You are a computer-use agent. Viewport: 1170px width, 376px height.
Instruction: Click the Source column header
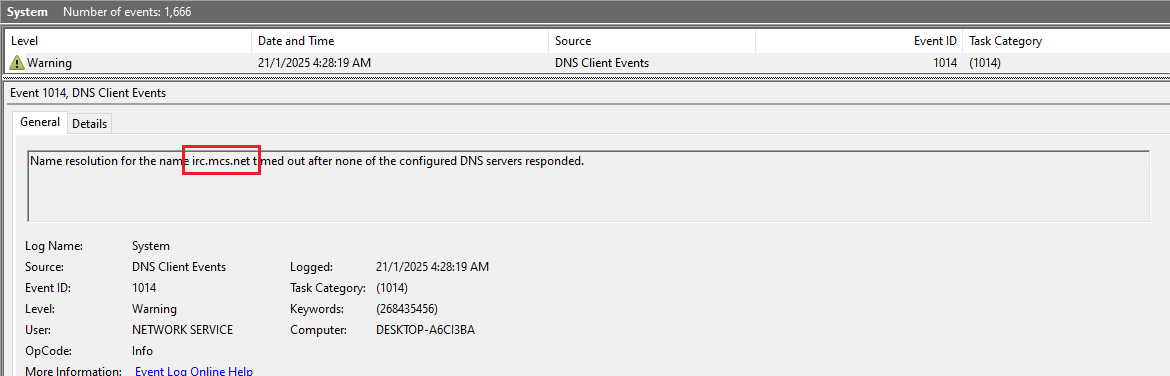pos(652,41)
